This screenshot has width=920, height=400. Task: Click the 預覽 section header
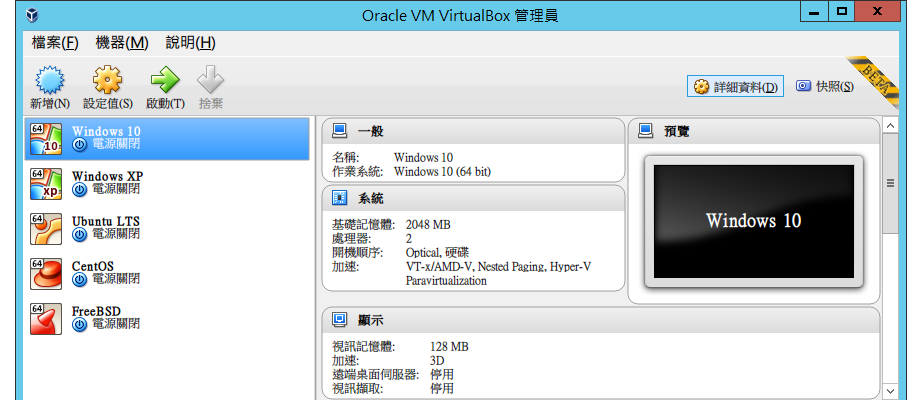754,131
